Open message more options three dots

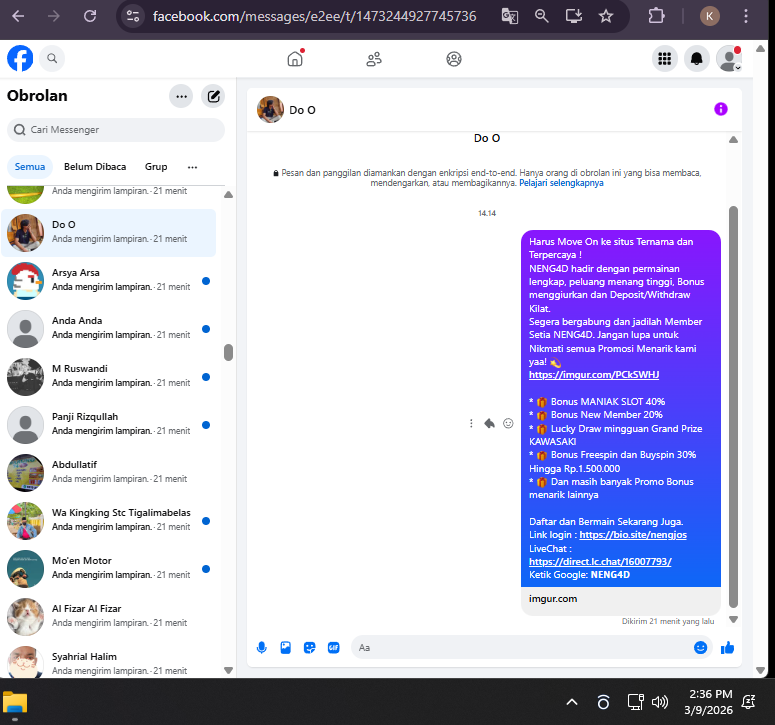[471, 424]
